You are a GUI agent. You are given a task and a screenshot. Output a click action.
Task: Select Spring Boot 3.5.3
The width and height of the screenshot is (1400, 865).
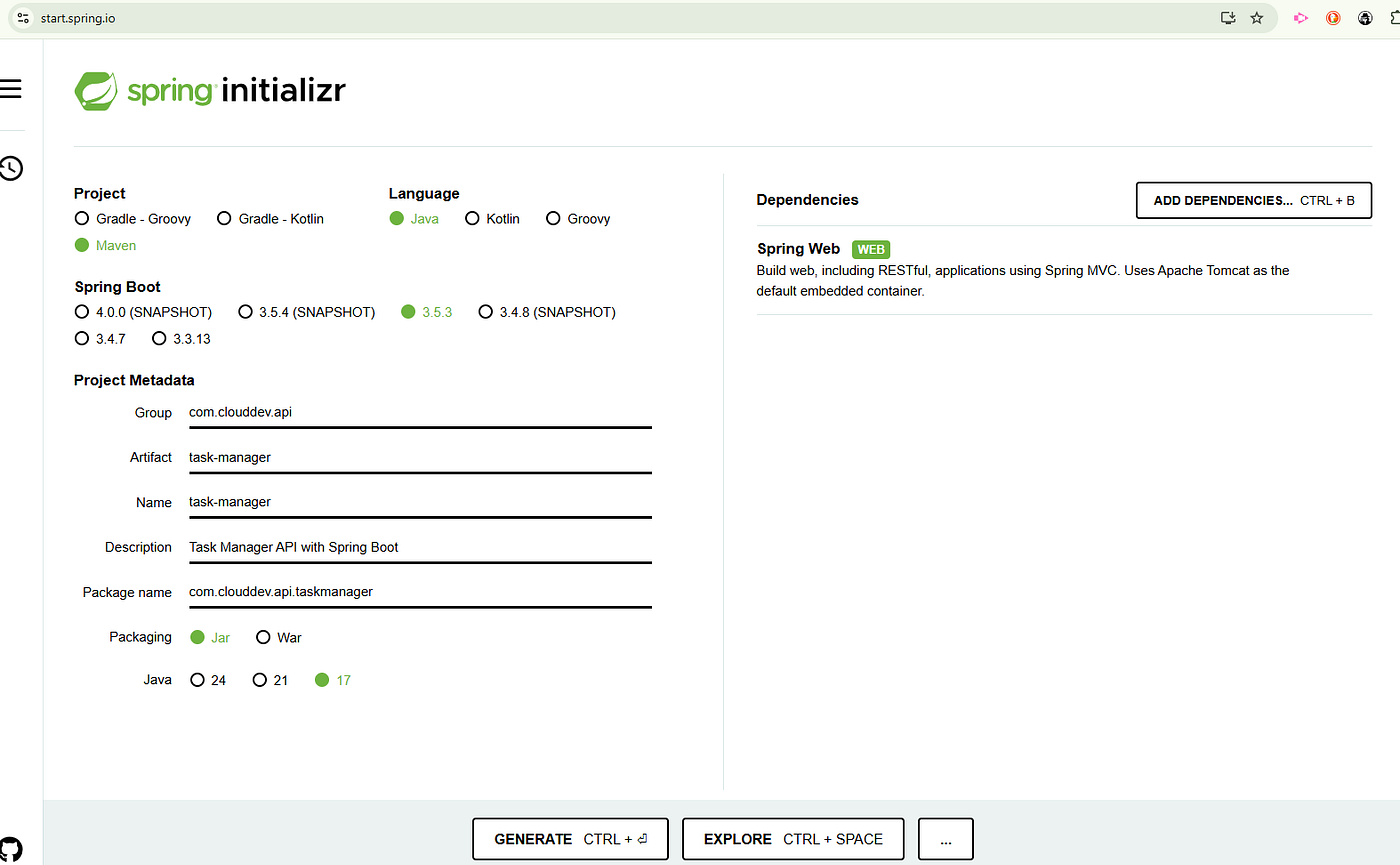427,312
